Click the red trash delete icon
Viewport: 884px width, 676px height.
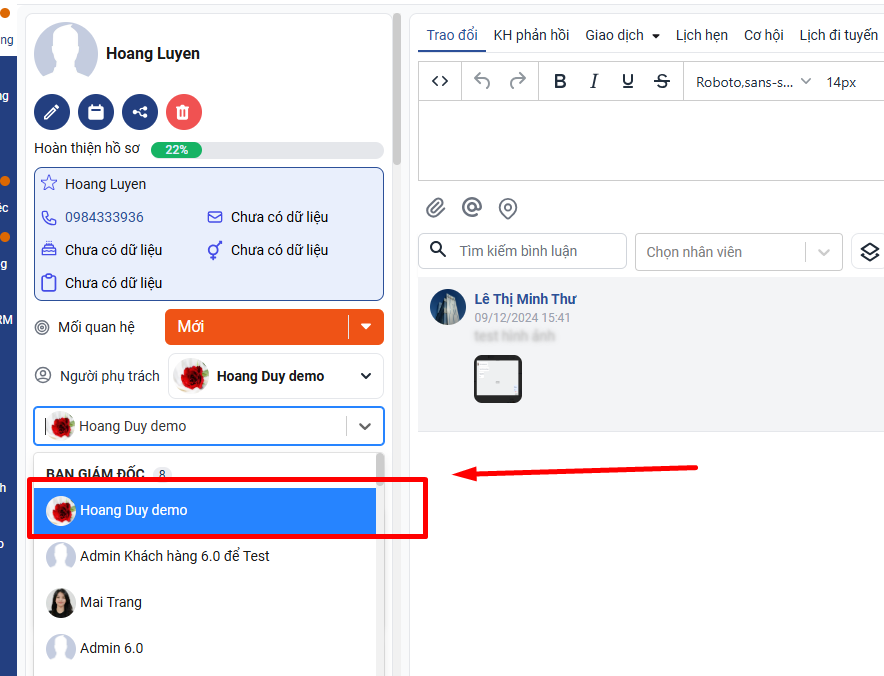coord(184,112)
